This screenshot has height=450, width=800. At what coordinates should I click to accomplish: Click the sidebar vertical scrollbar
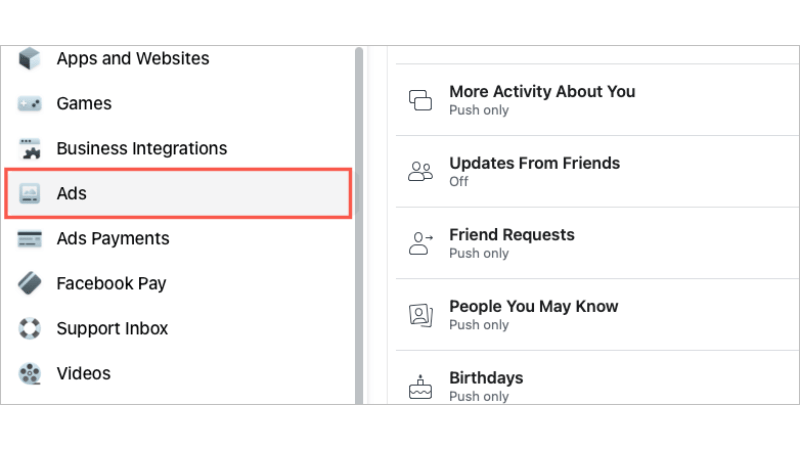click(359, 220)
